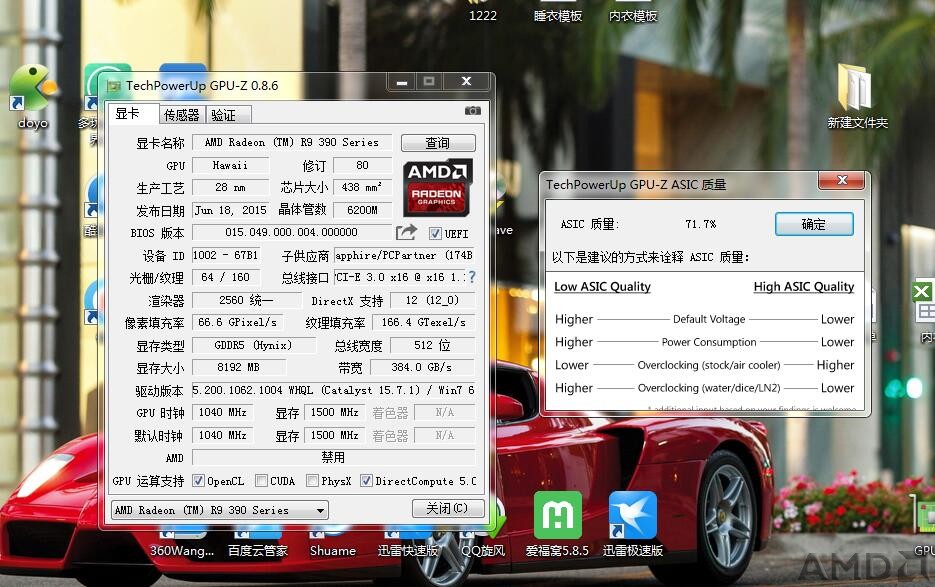Image resolution: width=935 pixels, height=587 pixels.
Task: Click 确定 in the ASIC quality dialog
Action: click(814, 224)
